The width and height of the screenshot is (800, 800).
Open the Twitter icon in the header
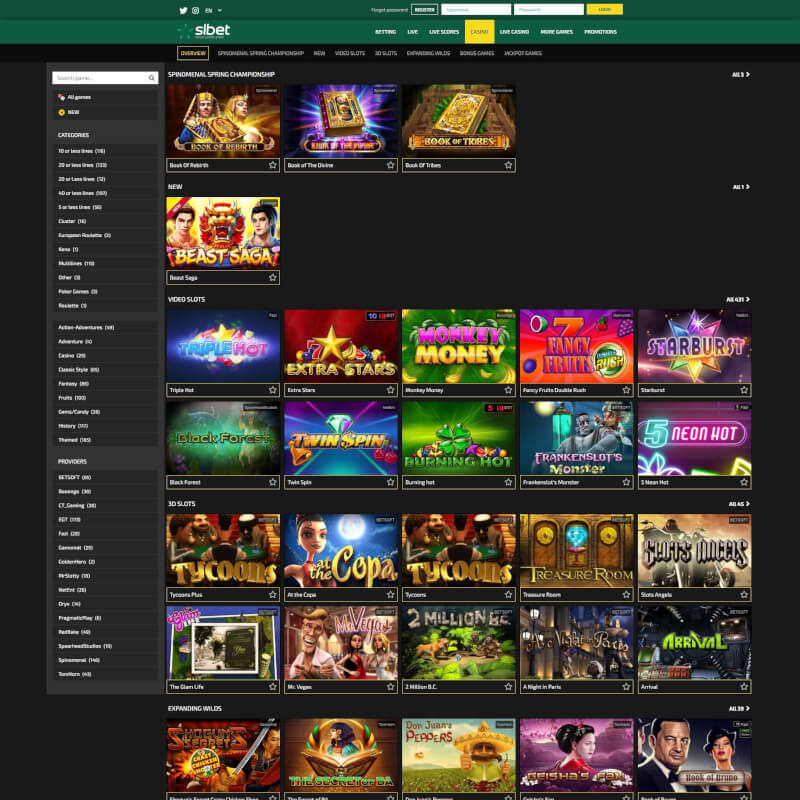coord(183,10)
